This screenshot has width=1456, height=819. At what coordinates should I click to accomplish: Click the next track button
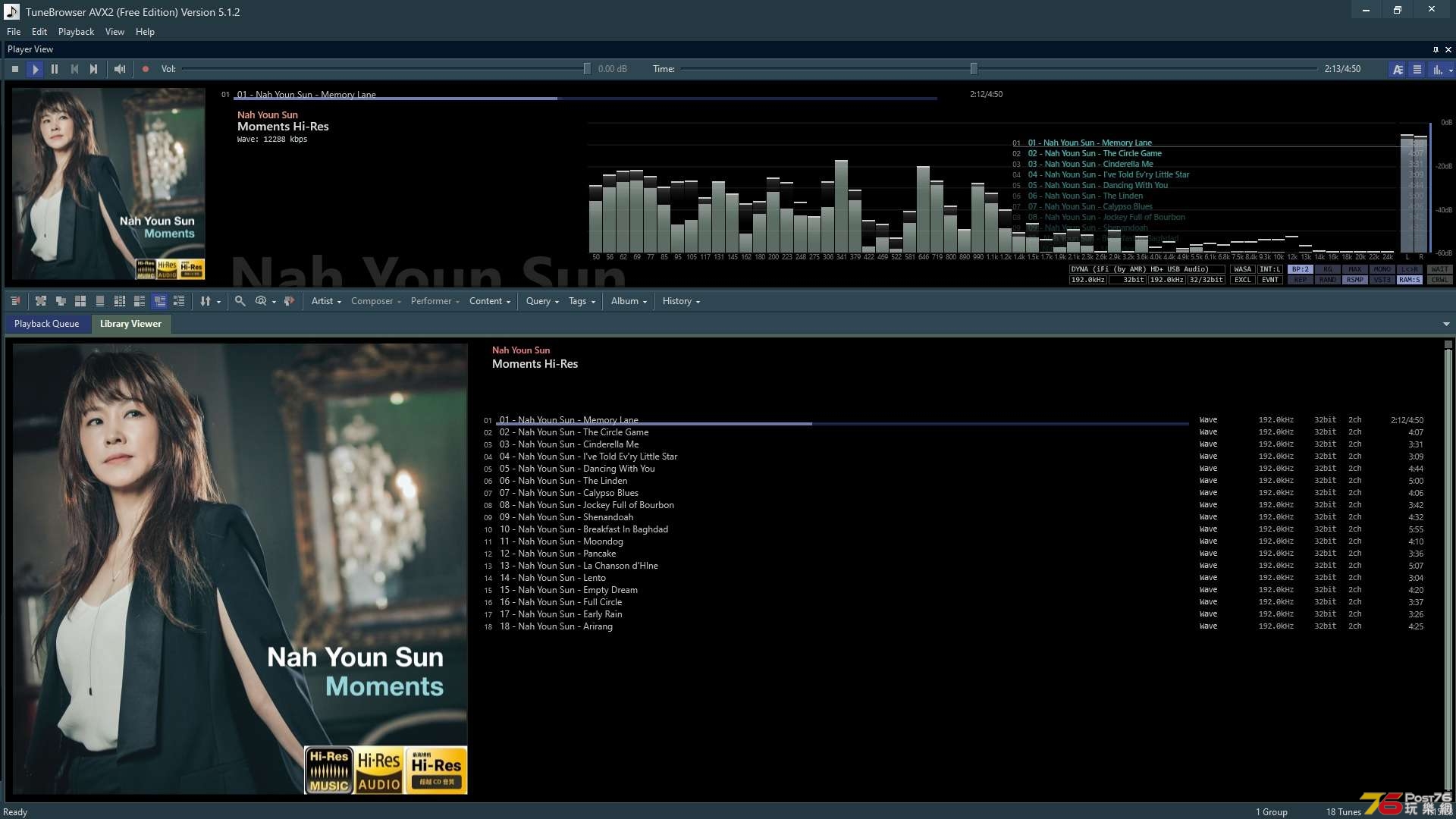point(94,68)
